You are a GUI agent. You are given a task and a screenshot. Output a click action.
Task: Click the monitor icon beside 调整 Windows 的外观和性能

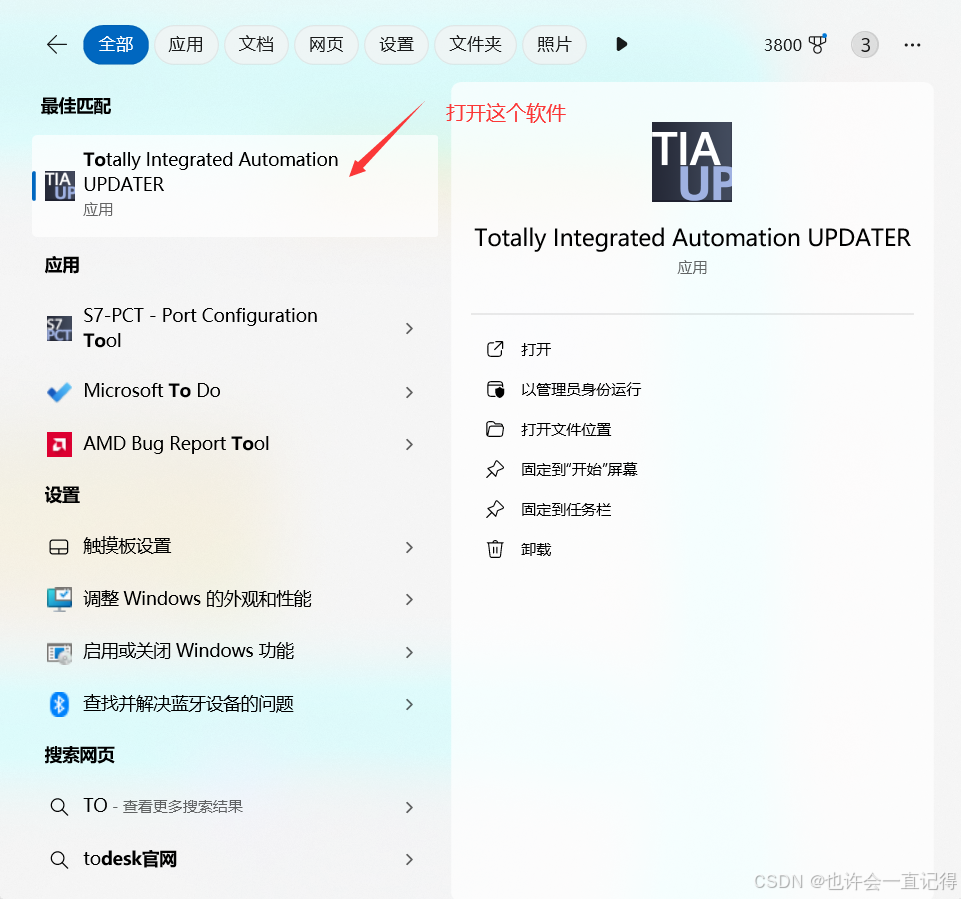[59, 599]
